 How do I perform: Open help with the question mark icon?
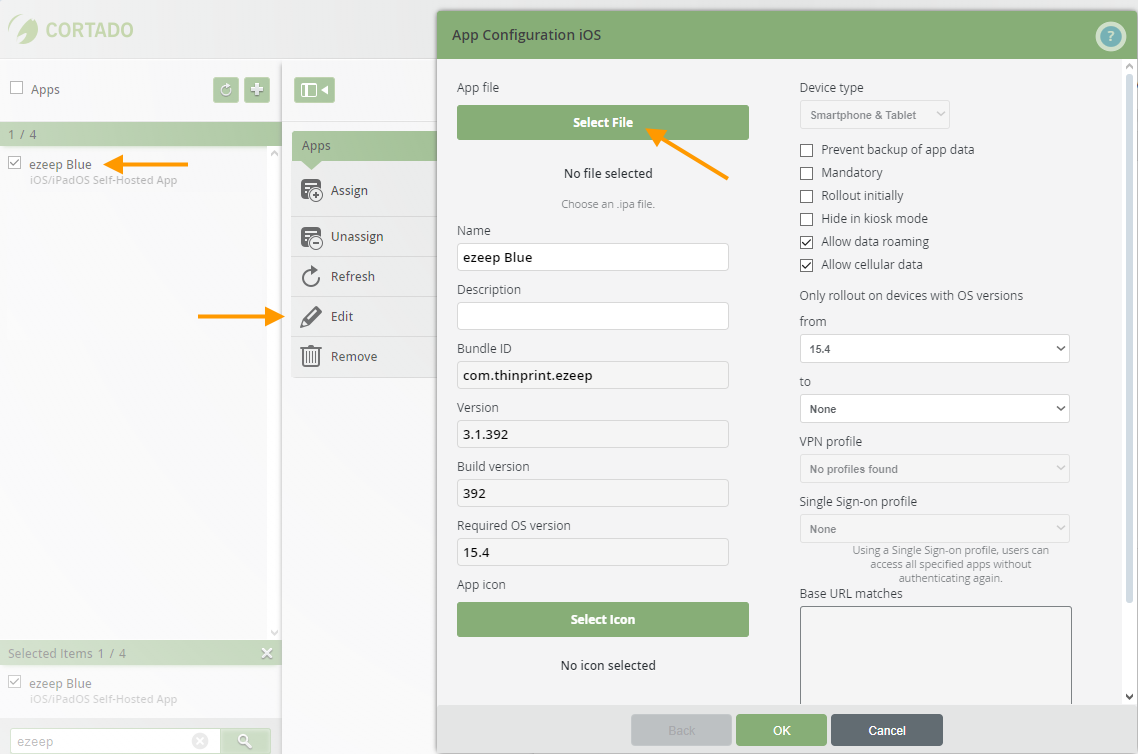pos(1110,36)
